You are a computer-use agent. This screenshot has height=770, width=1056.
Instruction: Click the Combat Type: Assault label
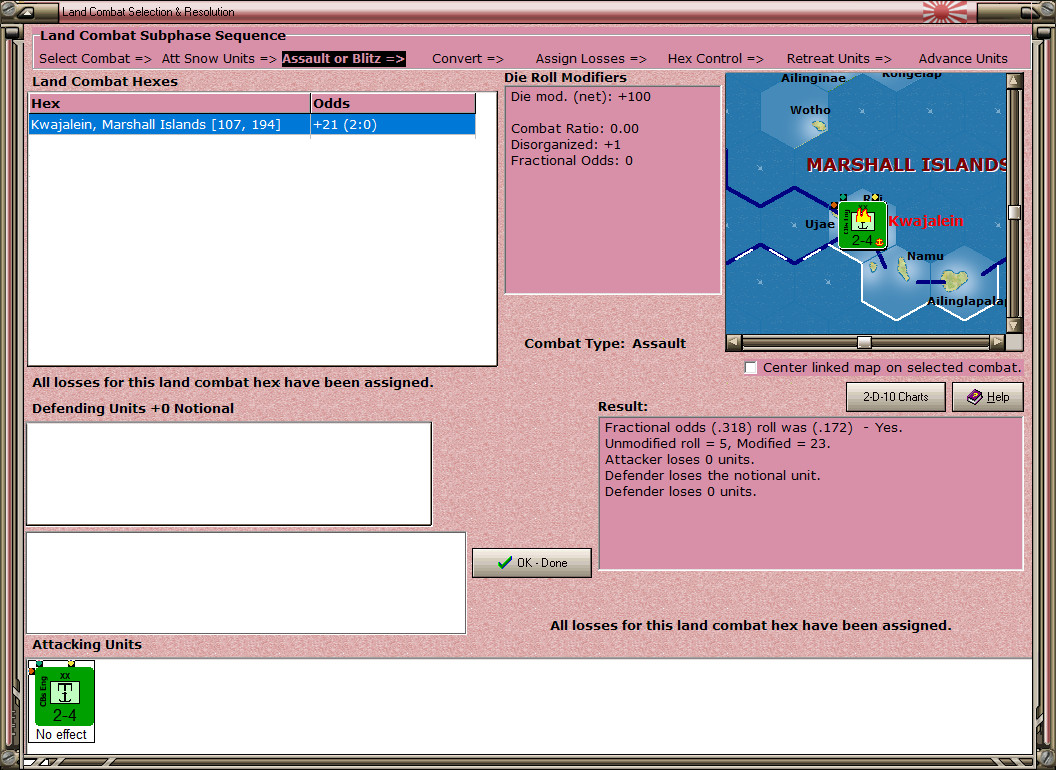[x=605, y=344]
